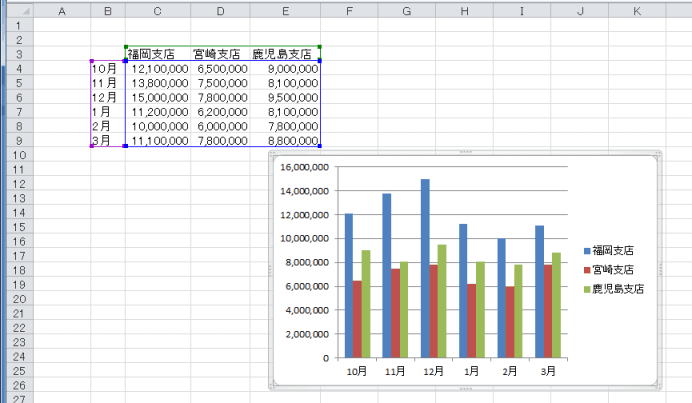This screenshot has width=692, height=403.
Task: Select the 鹿児島支店 header cell in the table
Action: click(286, 54)
